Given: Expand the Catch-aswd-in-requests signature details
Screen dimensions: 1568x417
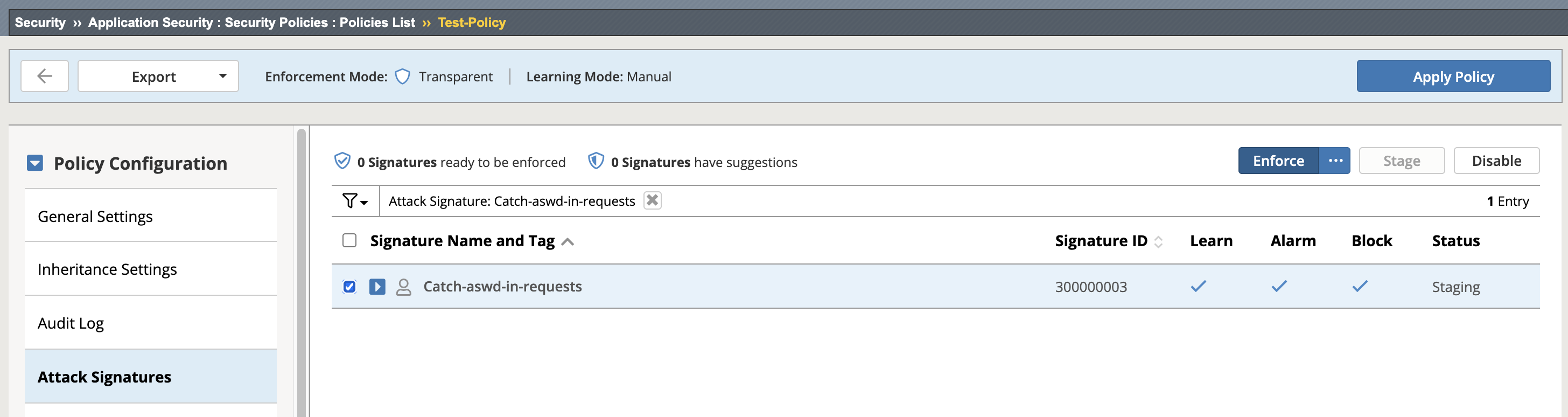Looking at the screenshot, I should click(377, 287).
